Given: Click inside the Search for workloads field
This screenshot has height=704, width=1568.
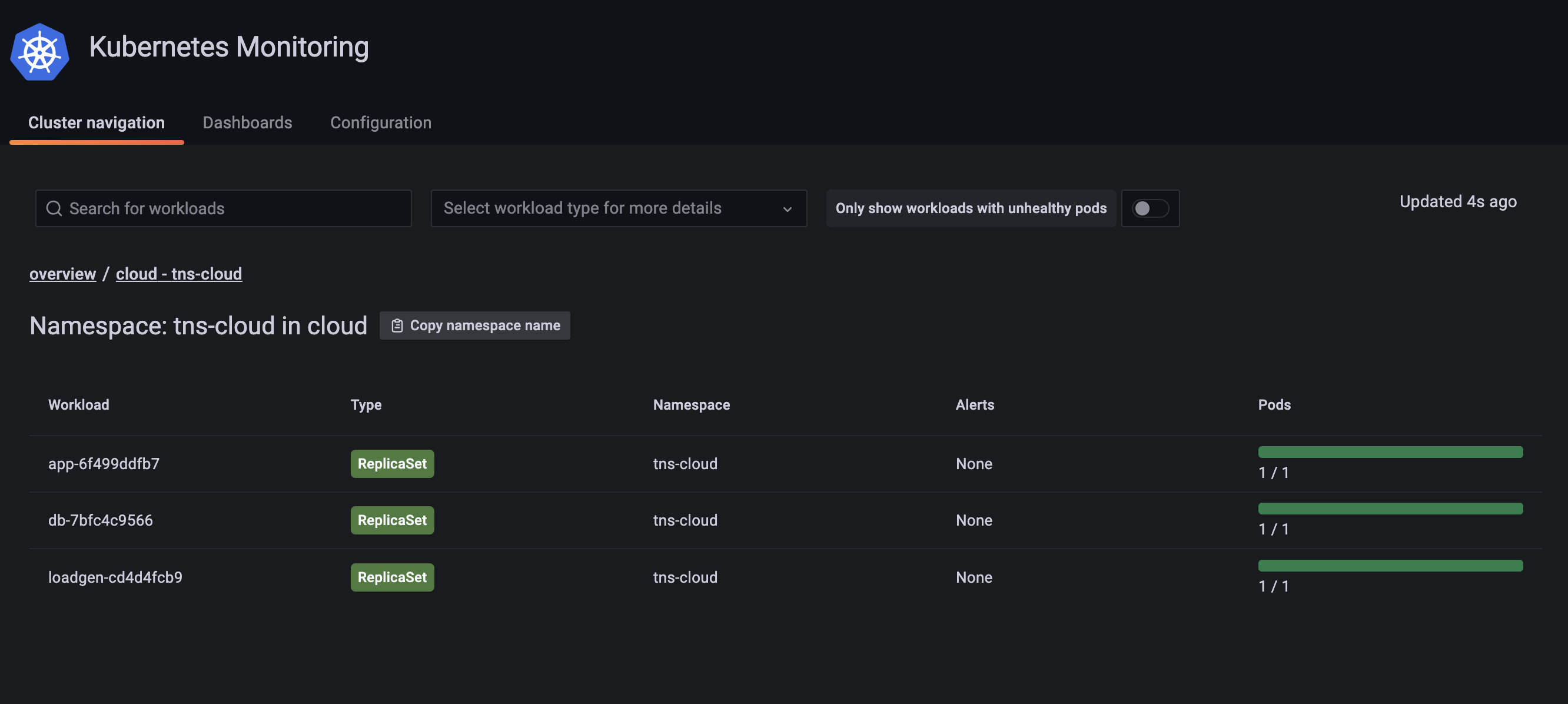Looking at the screenshot, I should 224,208.
